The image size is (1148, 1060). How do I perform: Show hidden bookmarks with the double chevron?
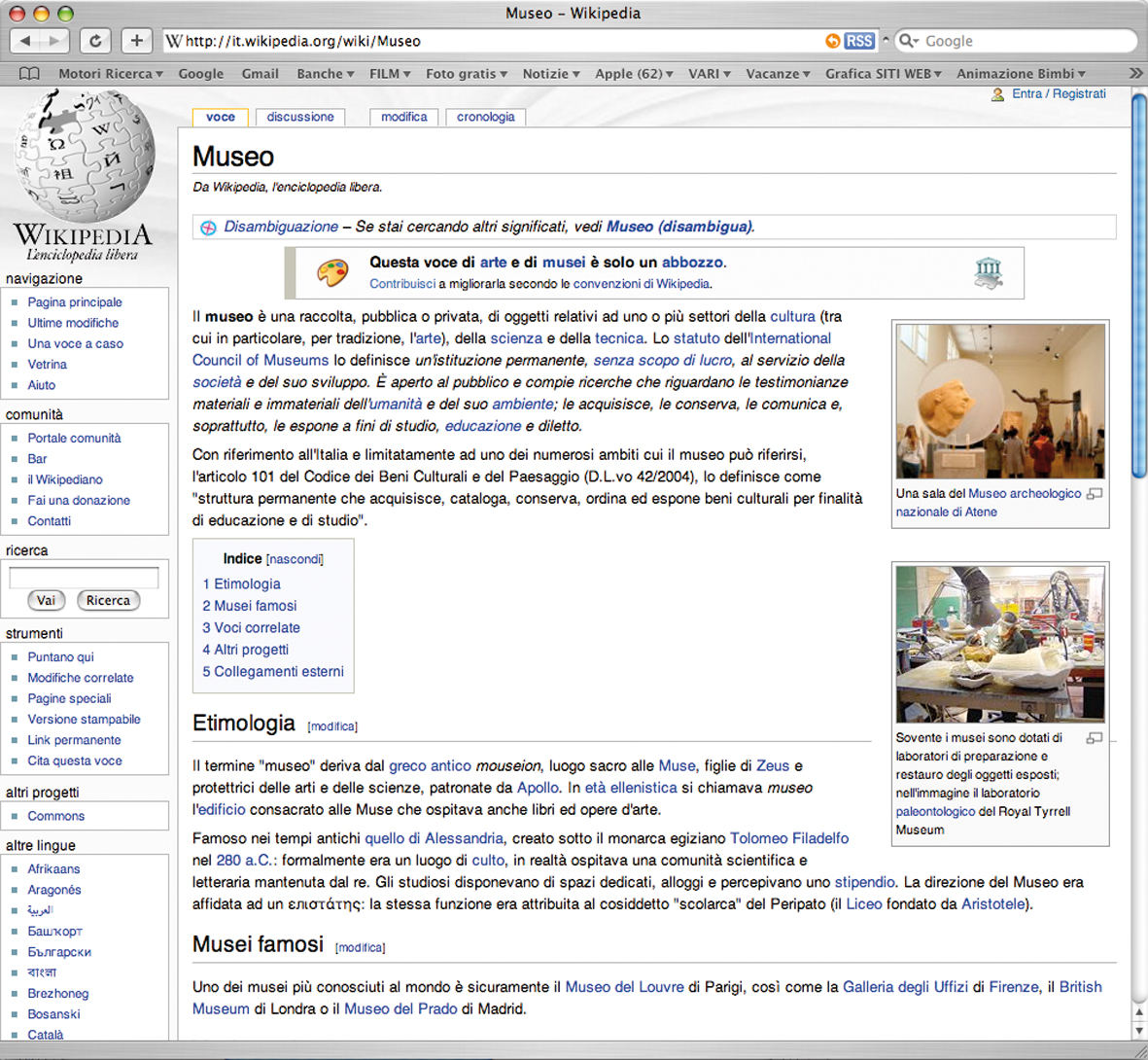tap(1135, 73)
